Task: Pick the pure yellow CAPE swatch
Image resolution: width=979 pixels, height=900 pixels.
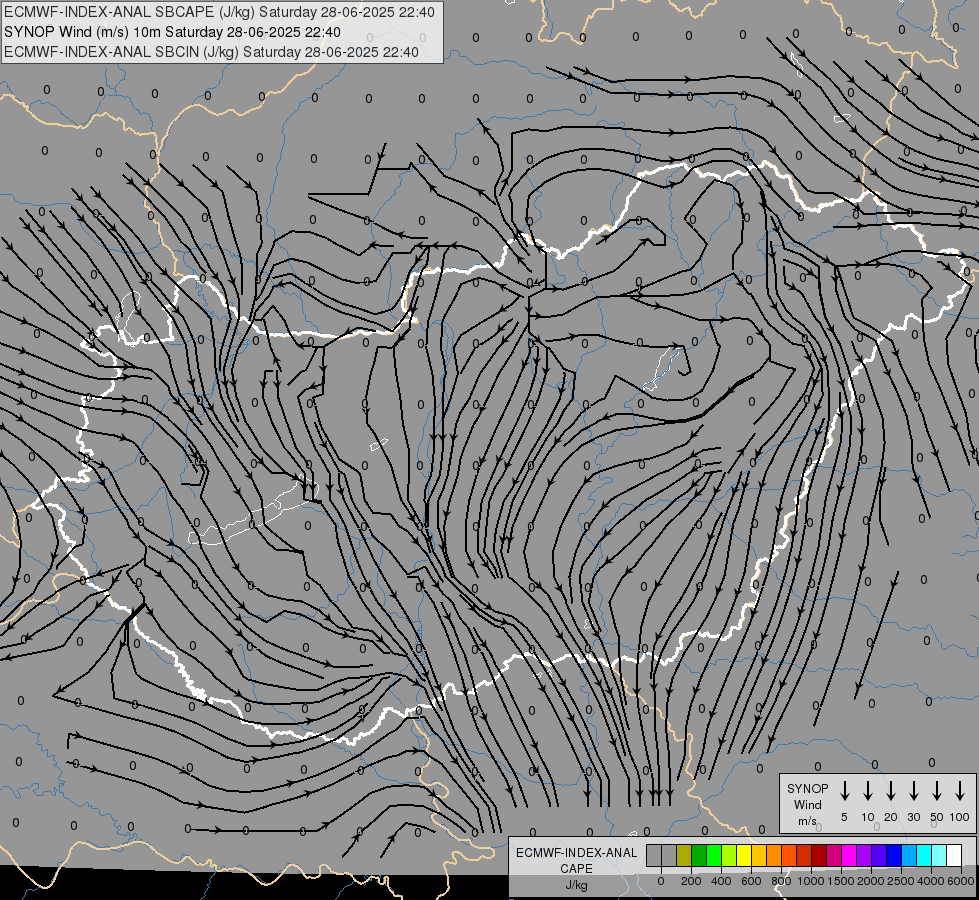Action: click(x=744, y=855)
